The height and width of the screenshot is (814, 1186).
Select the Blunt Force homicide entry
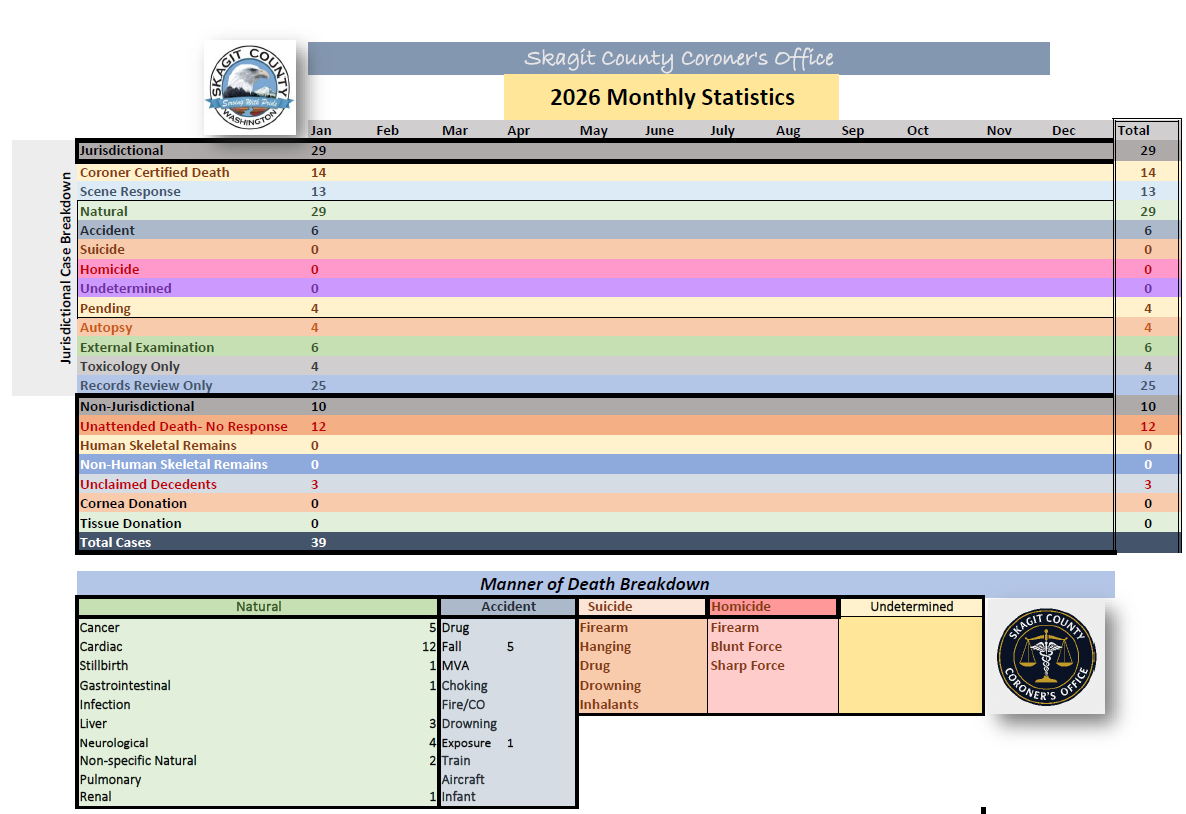(746, 646)
